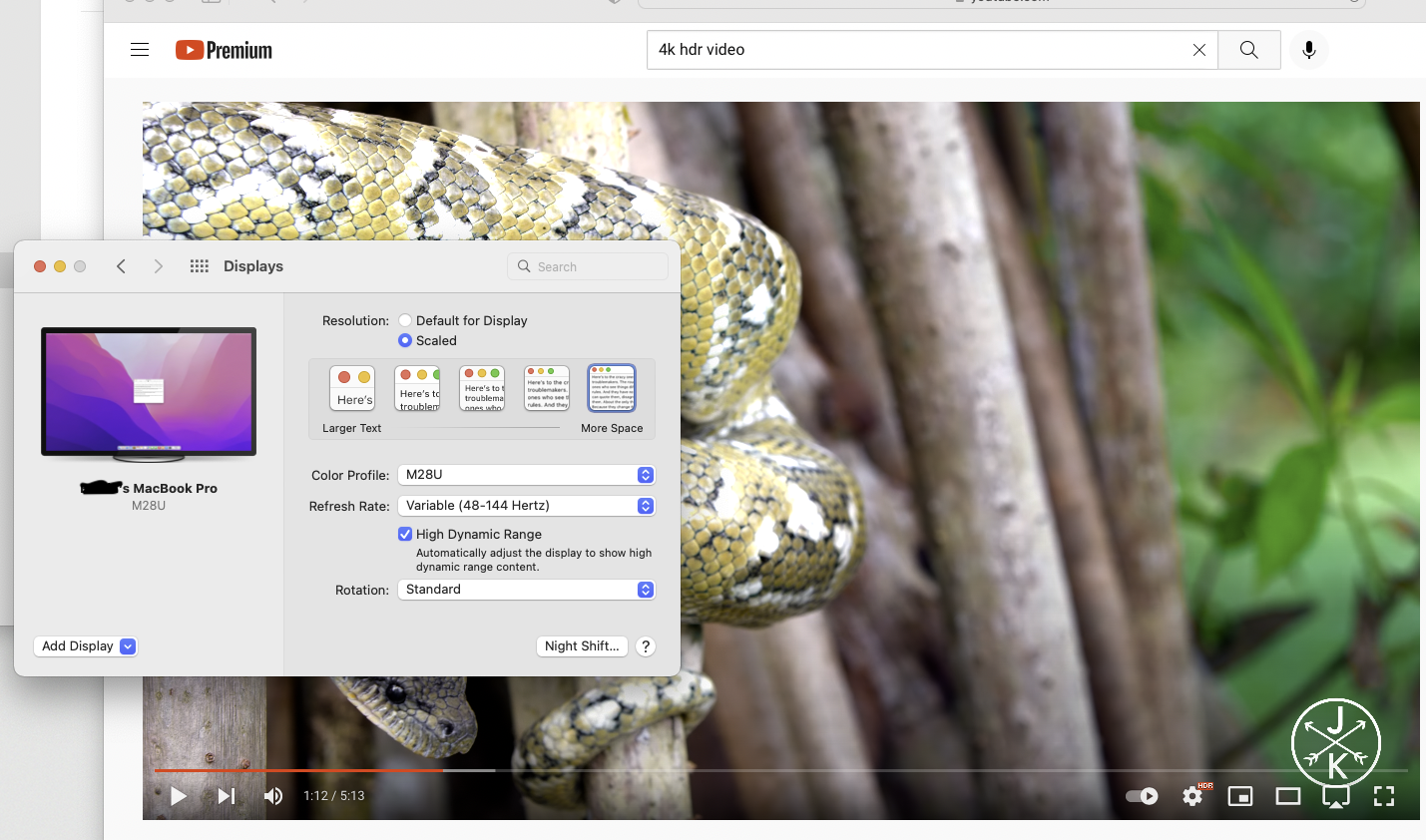
Task: Switch to theater mode
Action: (x=1288, y=796)
